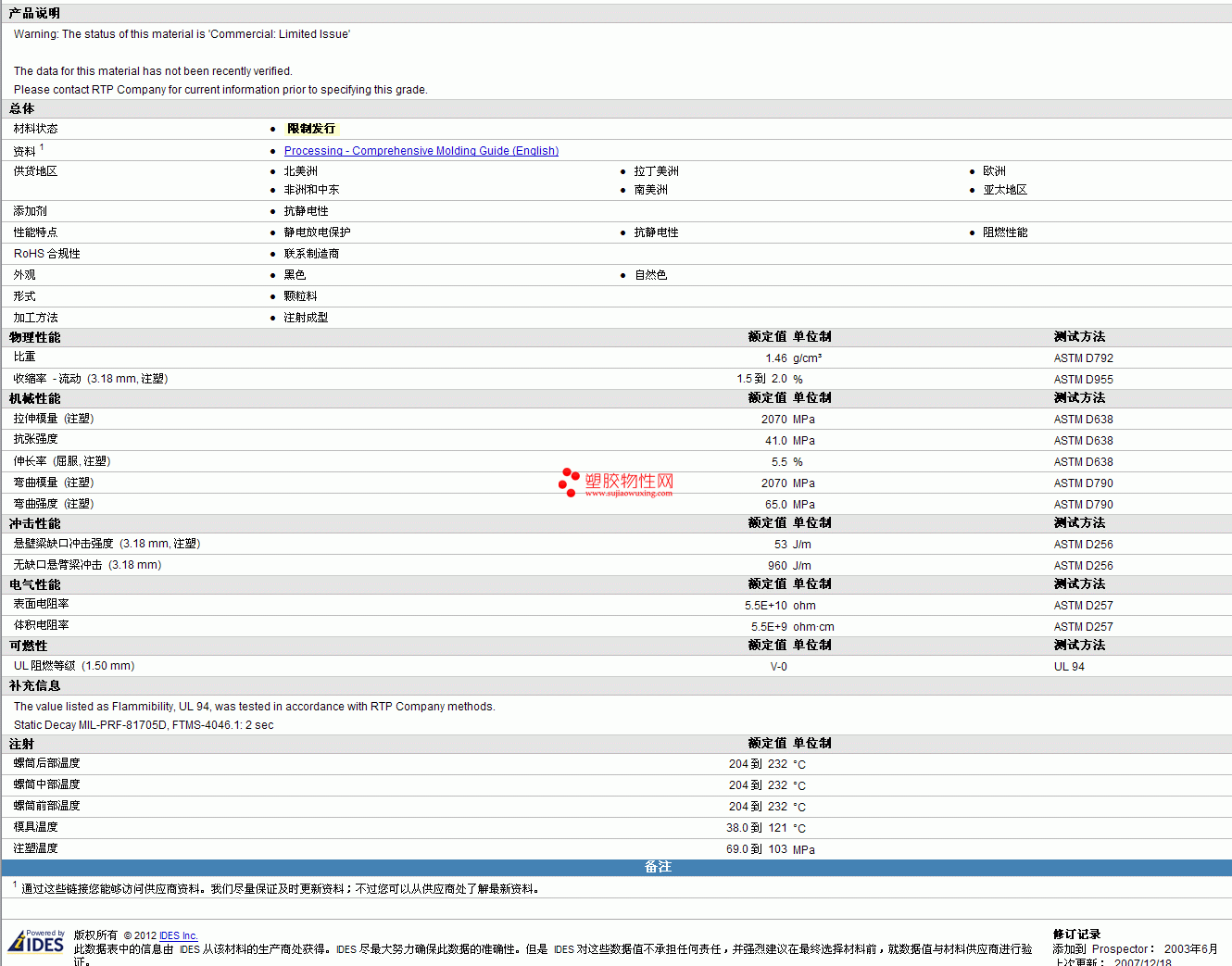
Task: Click the 电气性能 section heading
Action: (x=34, y=584)
